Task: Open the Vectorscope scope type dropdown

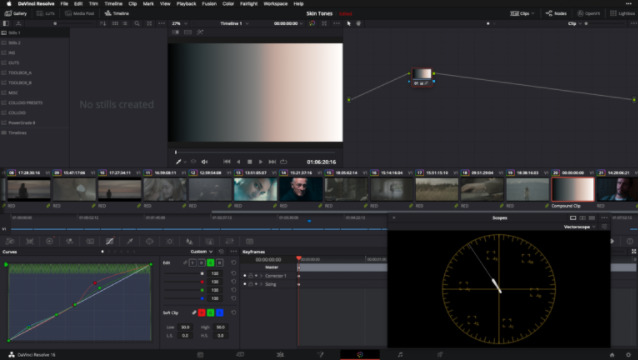Action: click(579, 227)
